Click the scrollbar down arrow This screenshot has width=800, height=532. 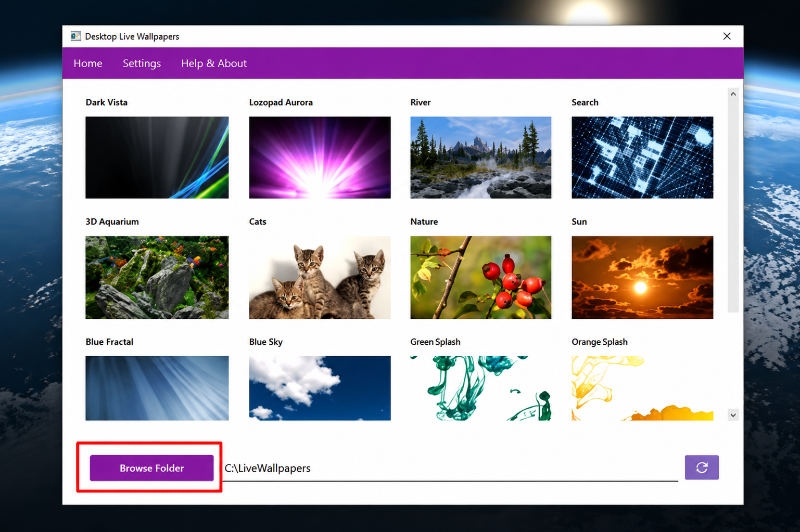(x=733, y=415)
